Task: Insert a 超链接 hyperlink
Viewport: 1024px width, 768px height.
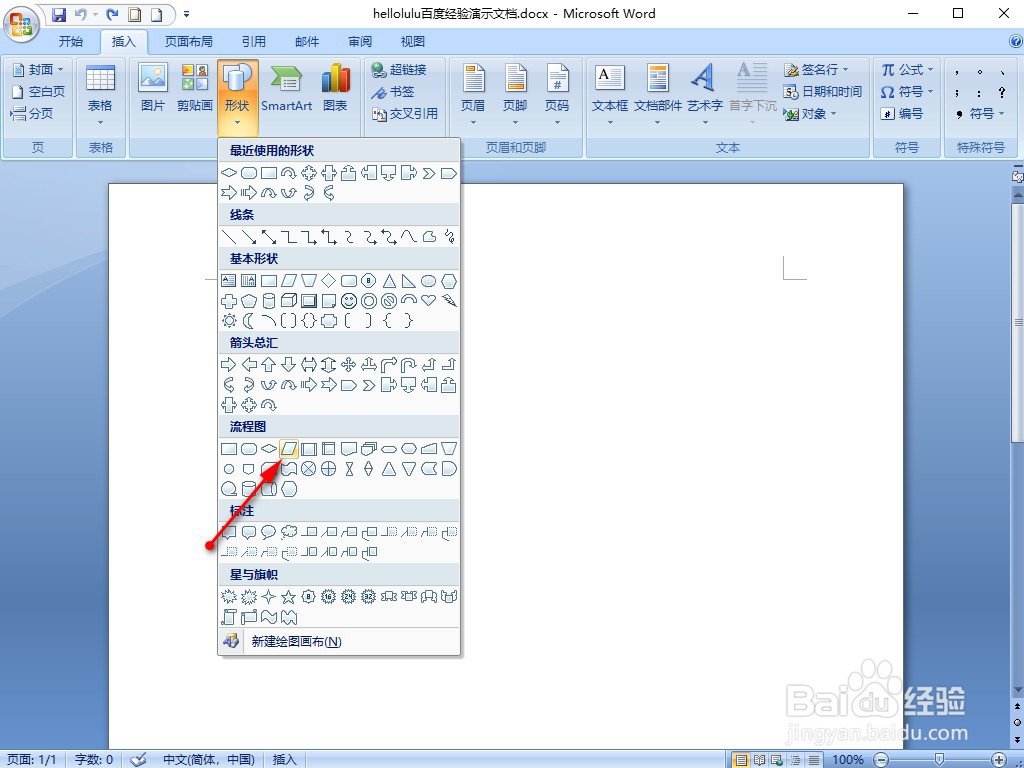Action: click(399, 69)
